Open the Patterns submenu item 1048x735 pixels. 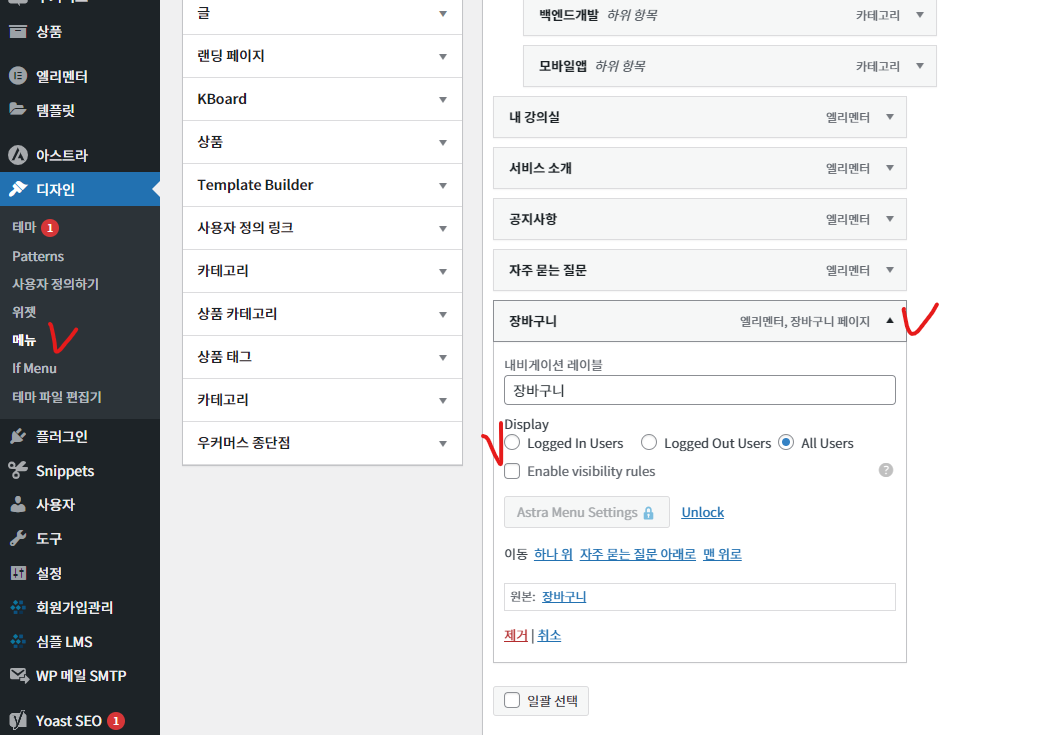(x=38, y=256)
